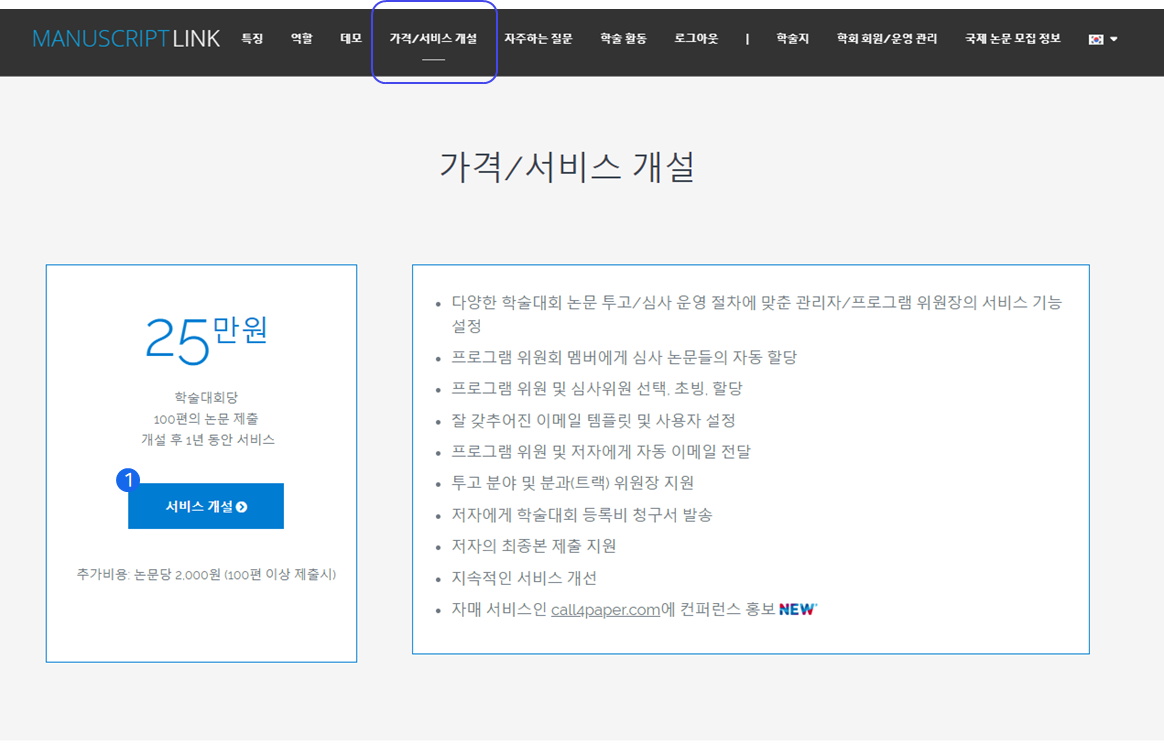1164x756 pixels.
Task: Click the Korean flag language icon
Action: click(1096, 39)
